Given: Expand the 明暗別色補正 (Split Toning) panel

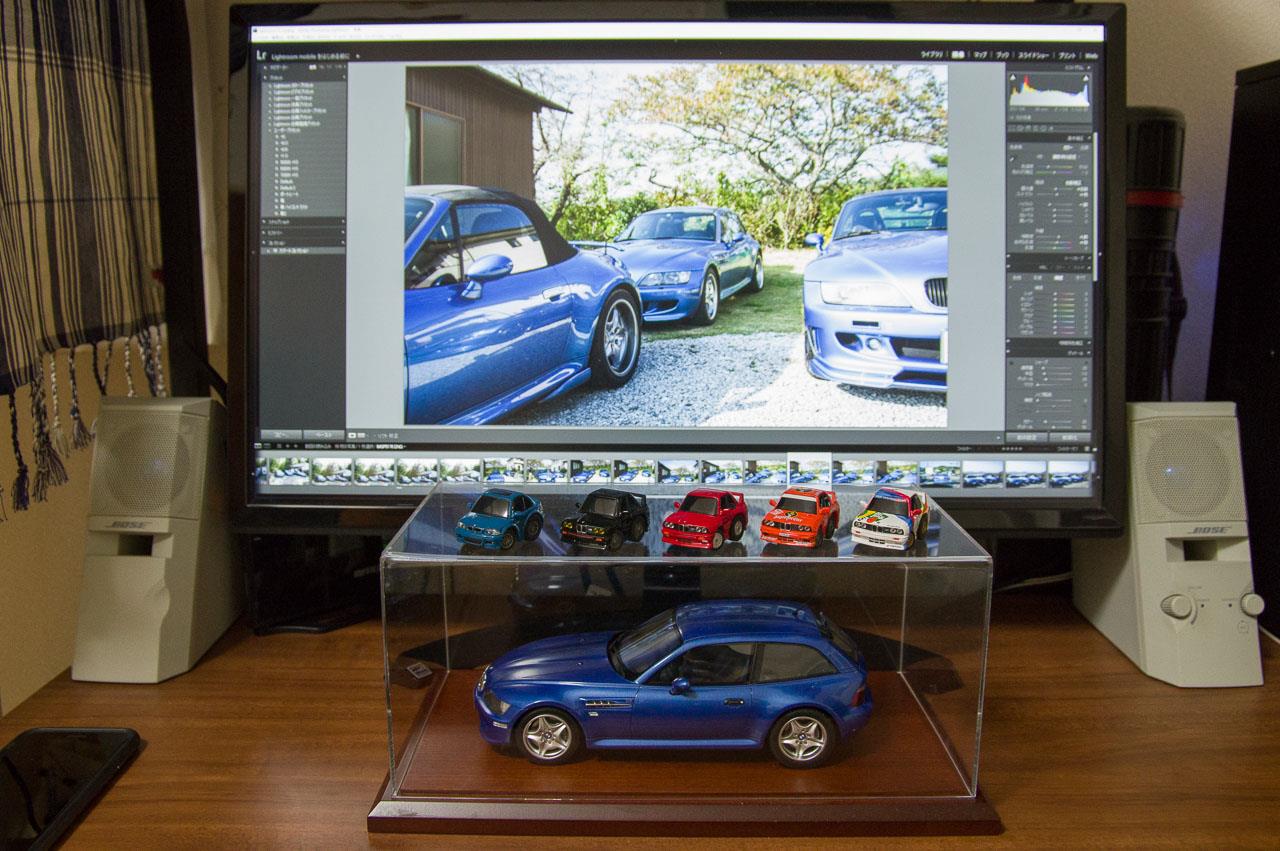Looking at the screenshot, I should pyautogui.click(x=1088, y=343).
